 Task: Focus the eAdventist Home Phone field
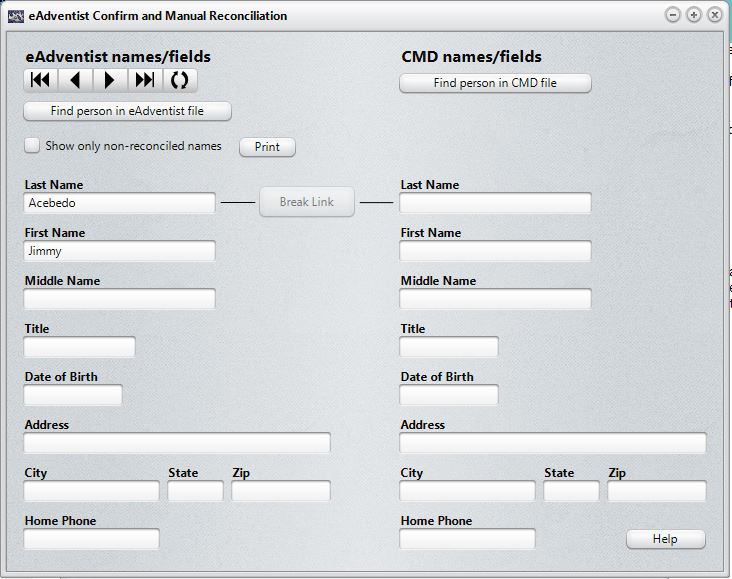(x=92, y=539)
